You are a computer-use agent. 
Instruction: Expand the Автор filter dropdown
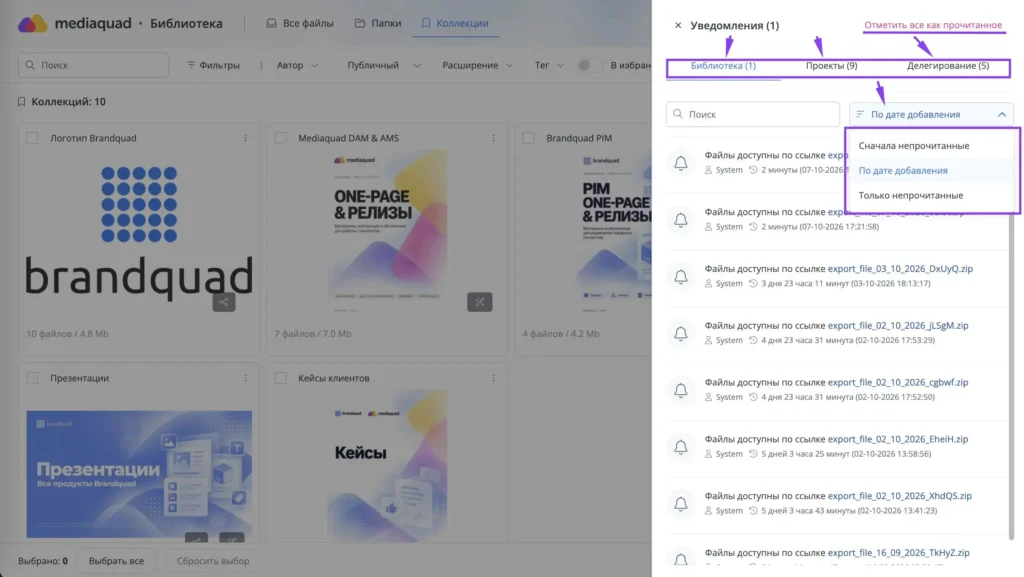[297, 65]
